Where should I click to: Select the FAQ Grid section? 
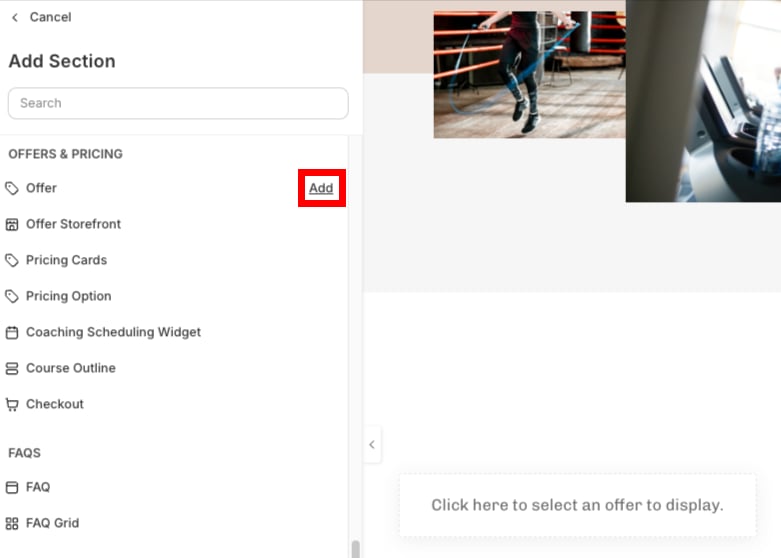[174, 523]
